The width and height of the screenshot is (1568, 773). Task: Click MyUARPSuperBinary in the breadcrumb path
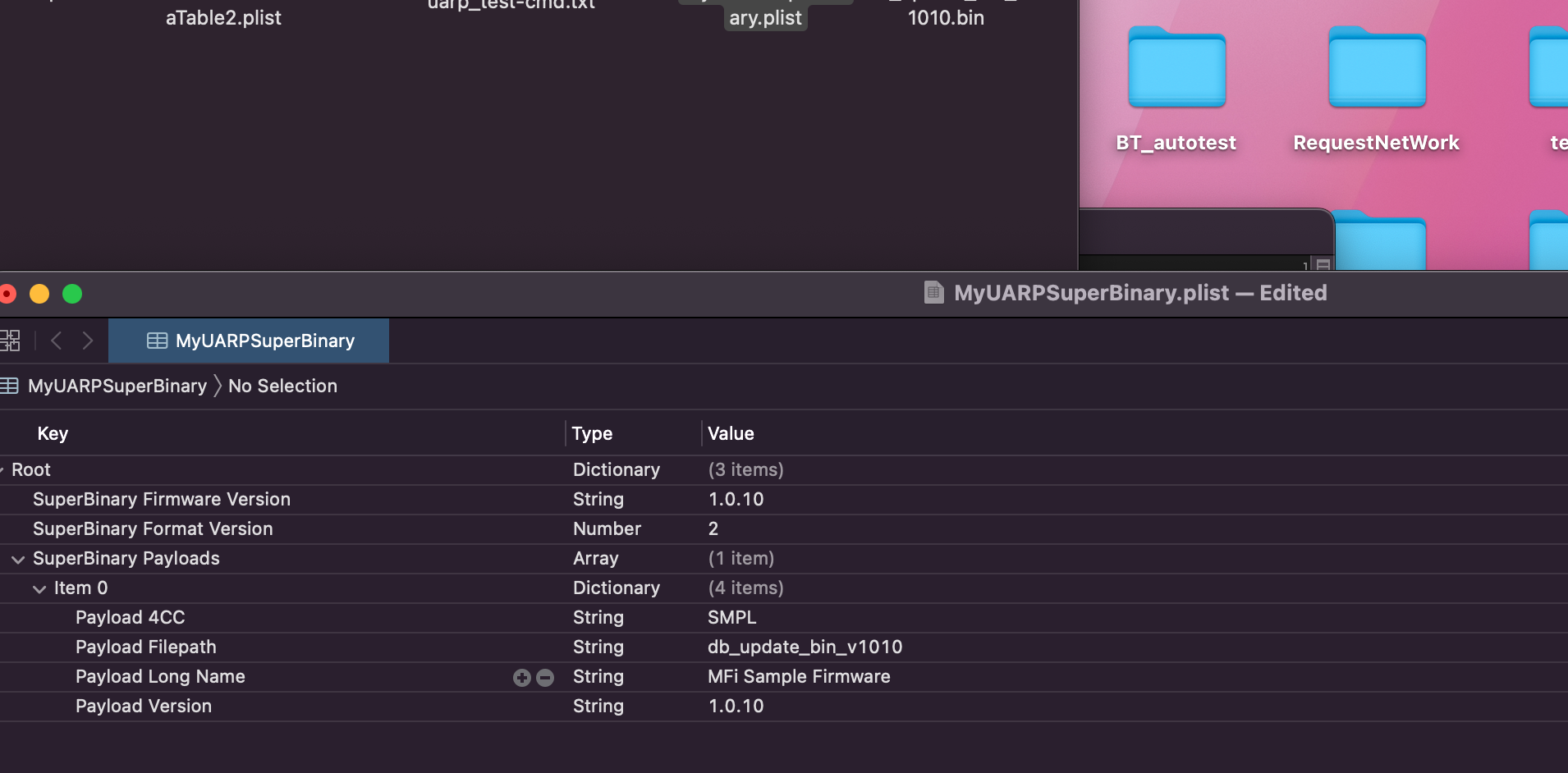[x=117, y=386]
